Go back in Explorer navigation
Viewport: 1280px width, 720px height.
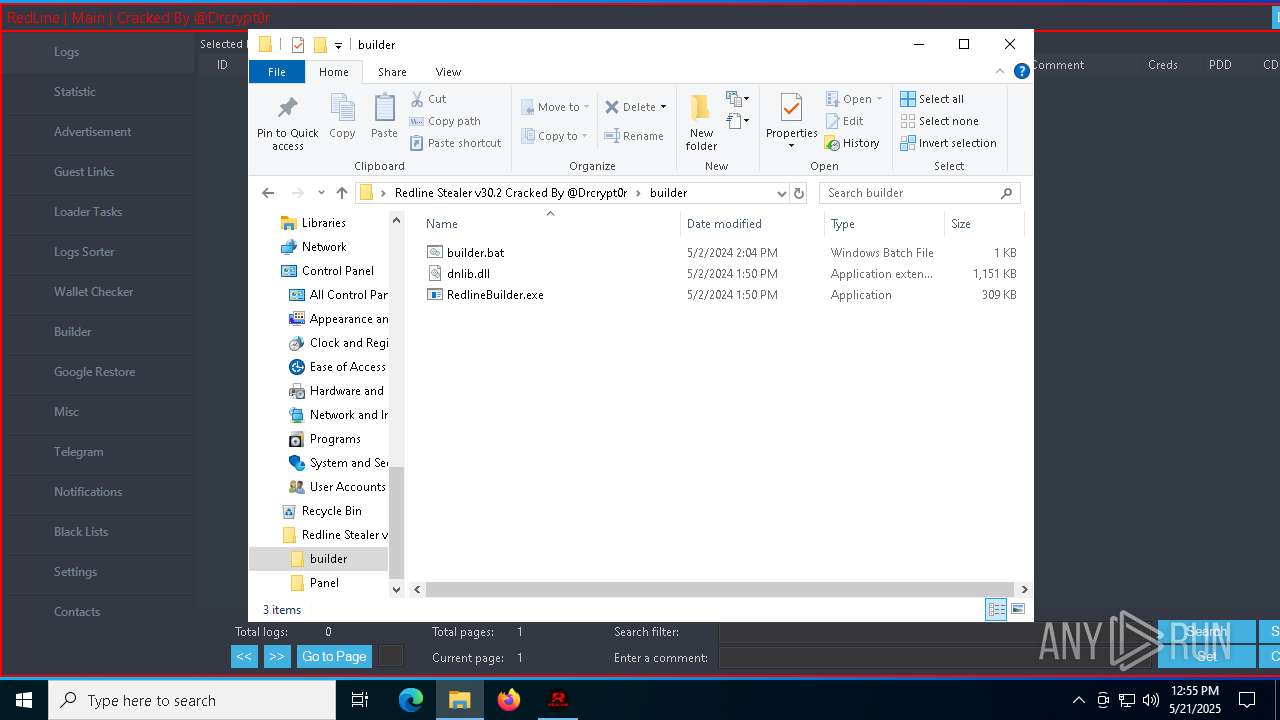tap(267, 193)
